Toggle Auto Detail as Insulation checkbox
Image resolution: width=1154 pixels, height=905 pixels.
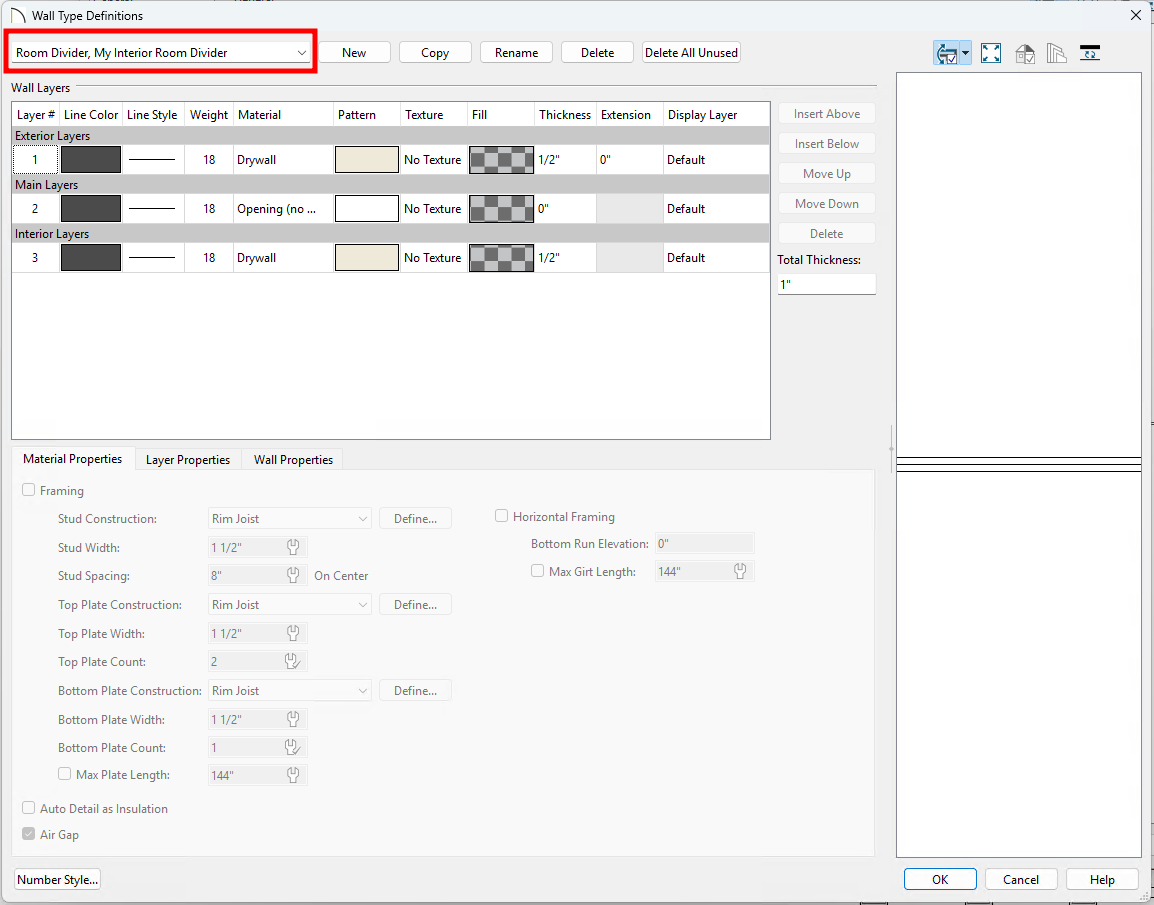[29, 809]
